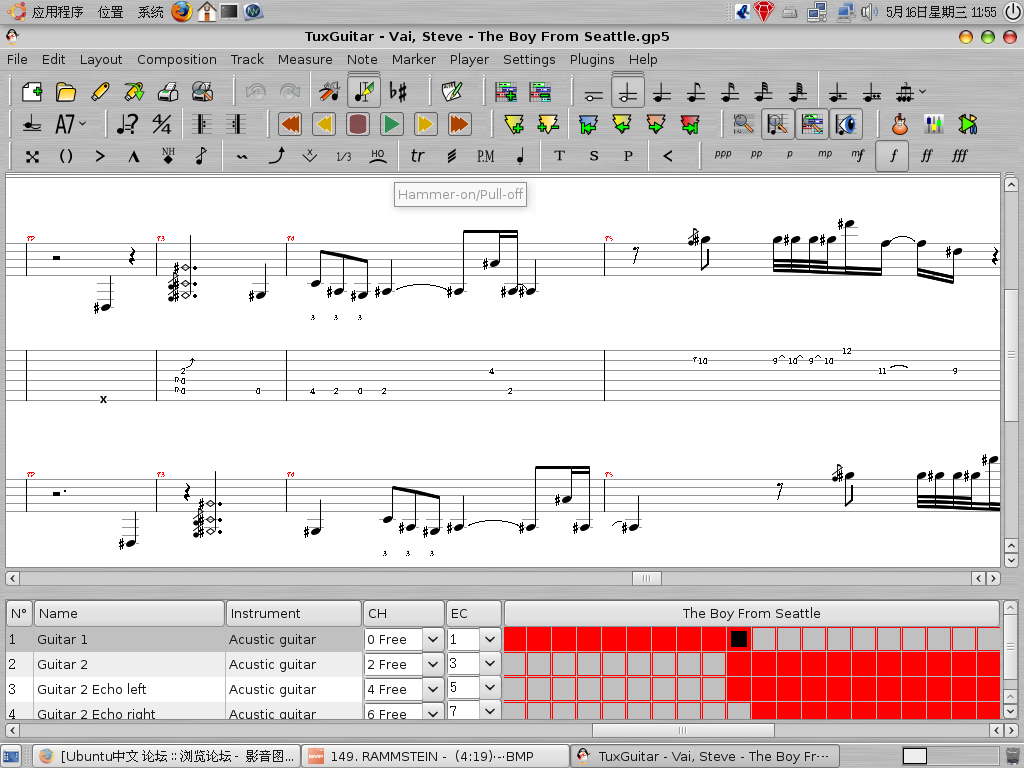This screenshot has height=768, width=1024.
Task: Open the mixer
Action: pos(934,124)
